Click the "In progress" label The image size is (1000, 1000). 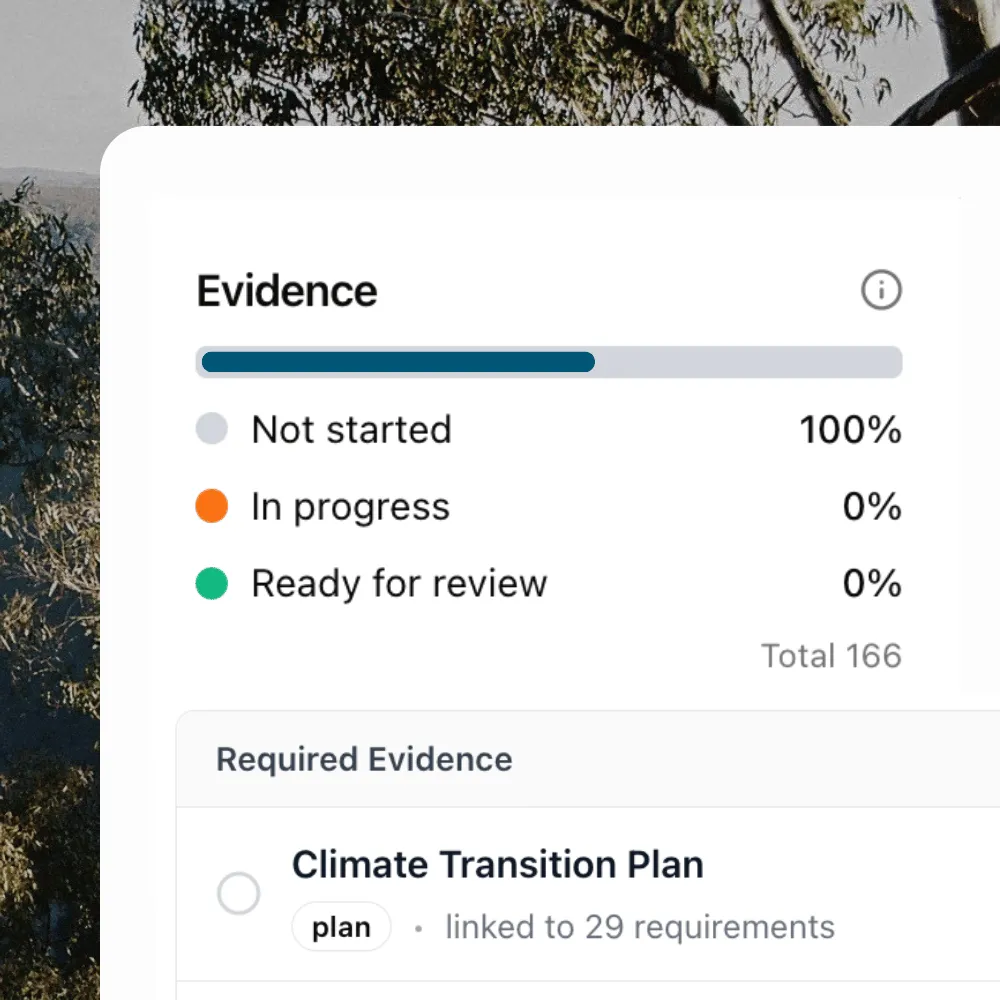click(351, 508)
